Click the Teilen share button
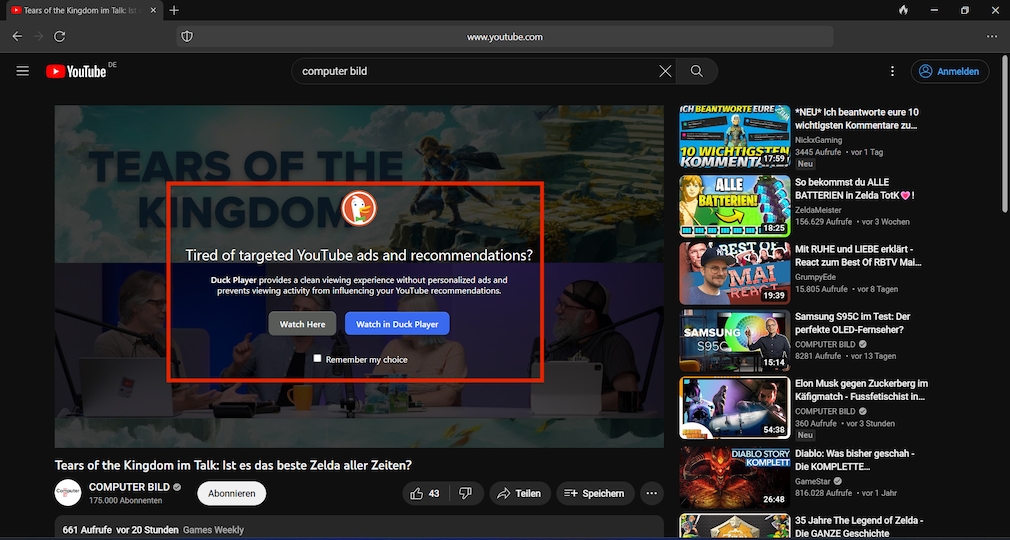This screenshot has height=540, width=1010. tap(519, 493)
